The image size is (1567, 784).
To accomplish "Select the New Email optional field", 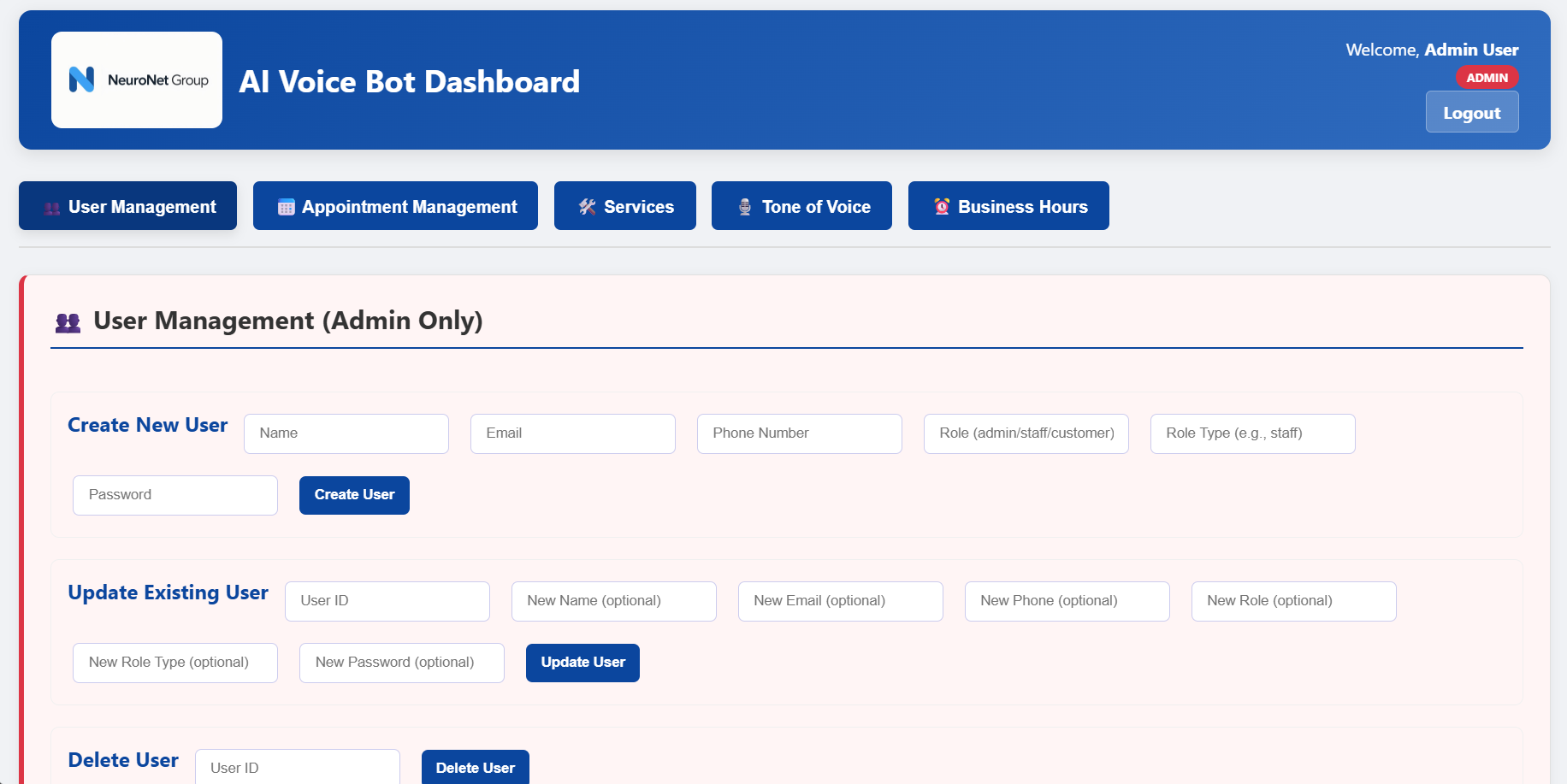I will (840, 601).
